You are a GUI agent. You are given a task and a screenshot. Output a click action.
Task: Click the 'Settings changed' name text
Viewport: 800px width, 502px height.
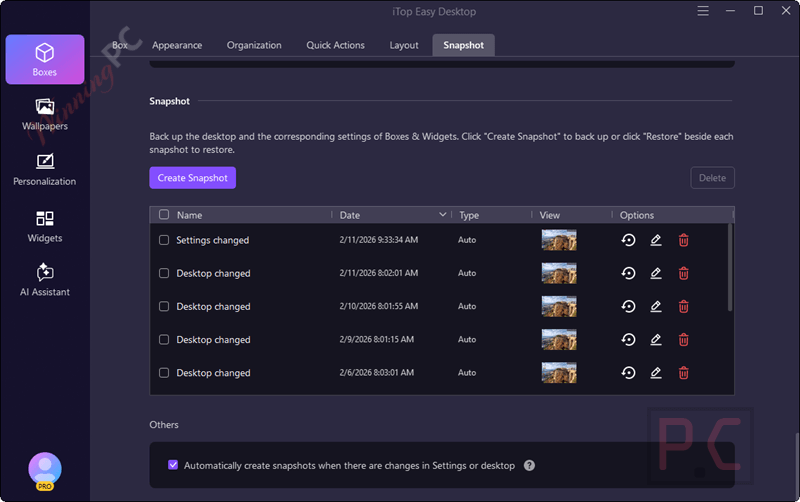213,240
